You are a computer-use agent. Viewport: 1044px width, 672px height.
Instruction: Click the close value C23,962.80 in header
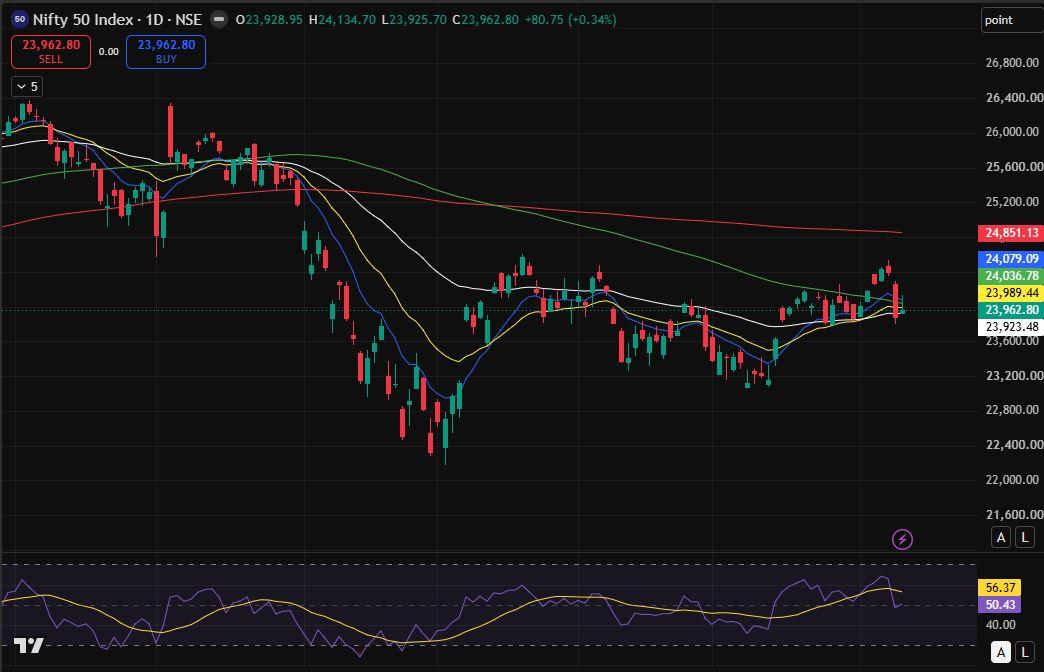(485, 20)
